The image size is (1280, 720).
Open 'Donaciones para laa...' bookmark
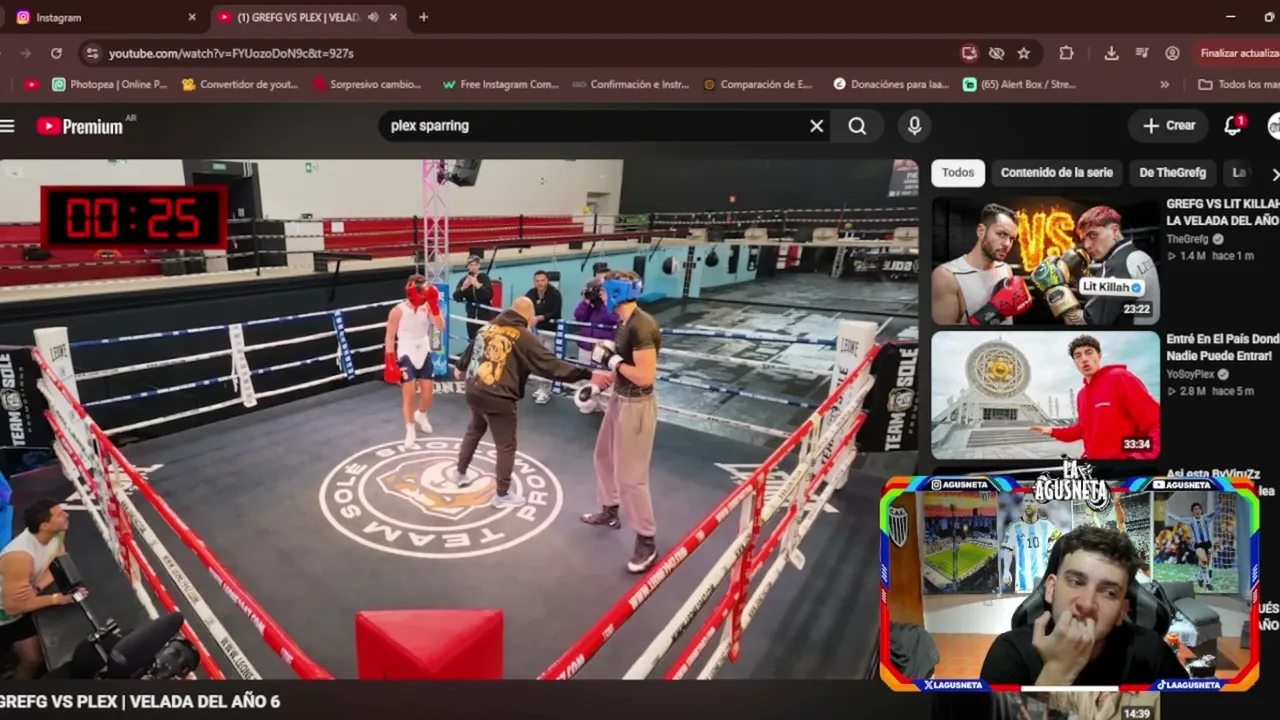pos(890,85)
